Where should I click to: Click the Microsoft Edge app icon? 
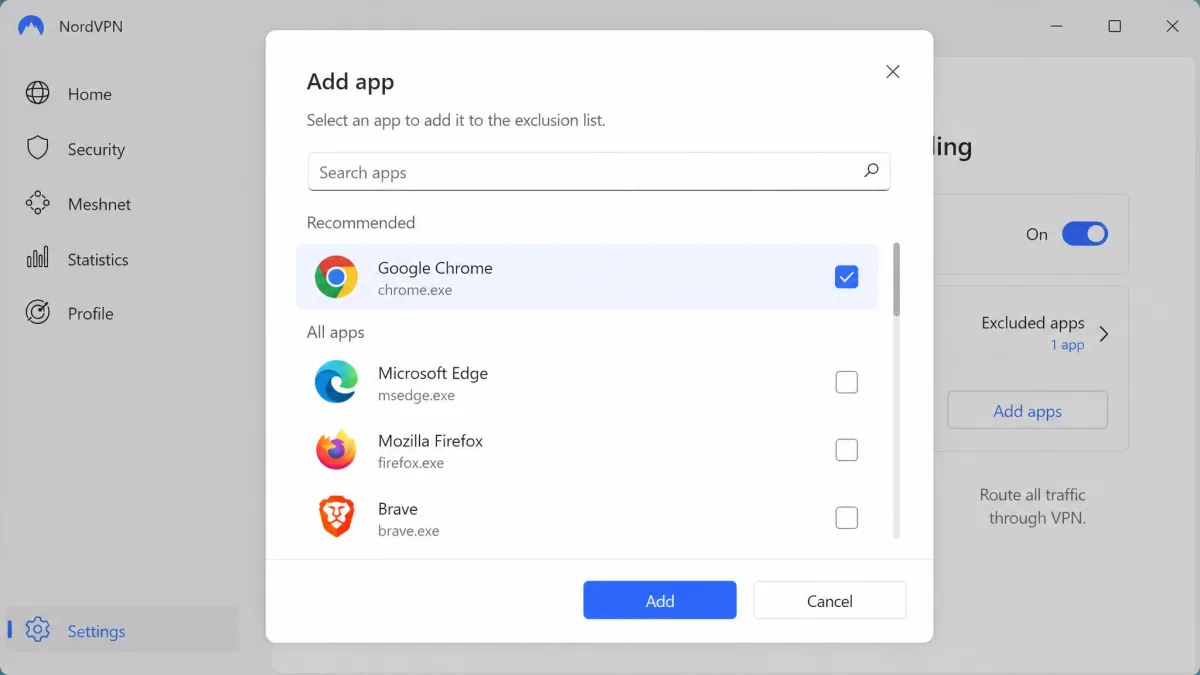[336, 382]
